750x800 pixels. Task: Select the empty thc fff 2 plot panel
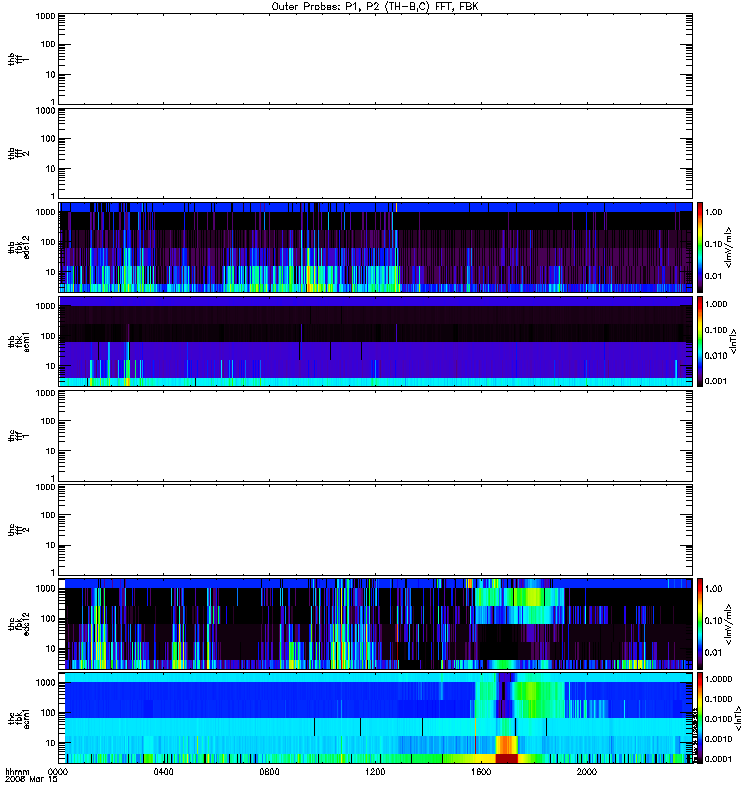376,530
